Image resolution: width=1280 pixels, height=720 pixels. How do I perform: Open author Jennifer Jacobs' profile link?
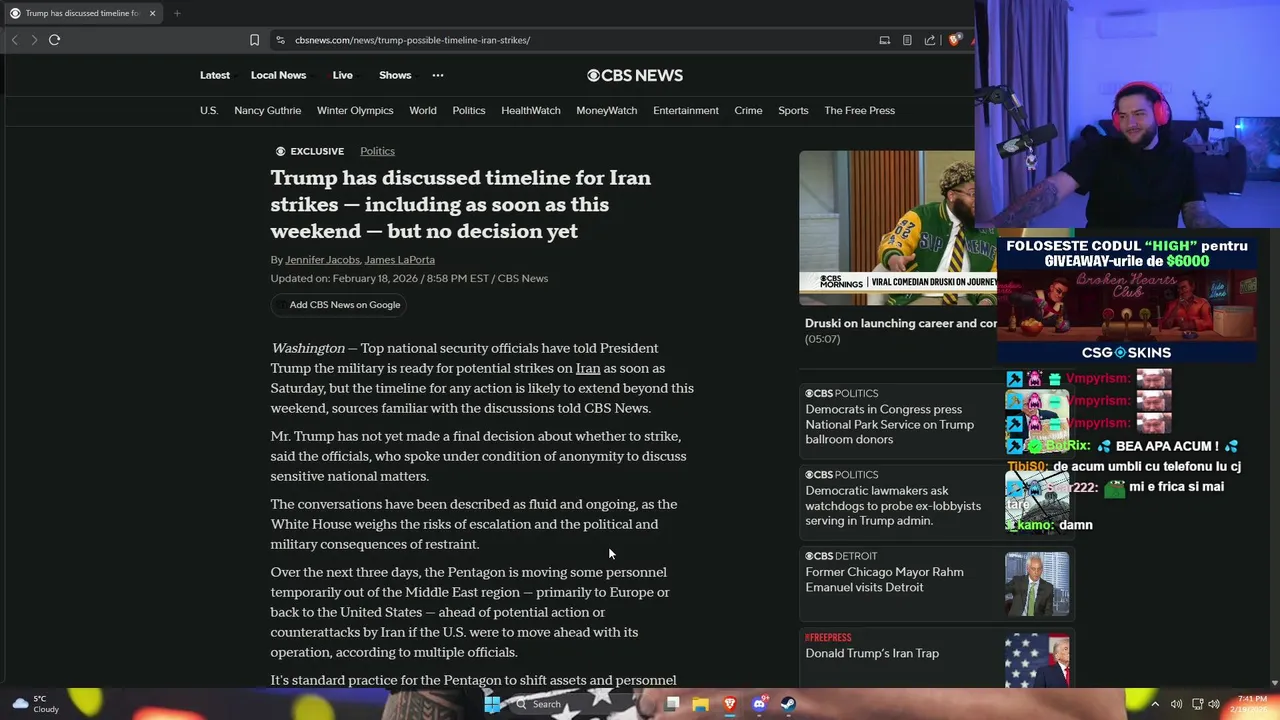click(322, 260)
